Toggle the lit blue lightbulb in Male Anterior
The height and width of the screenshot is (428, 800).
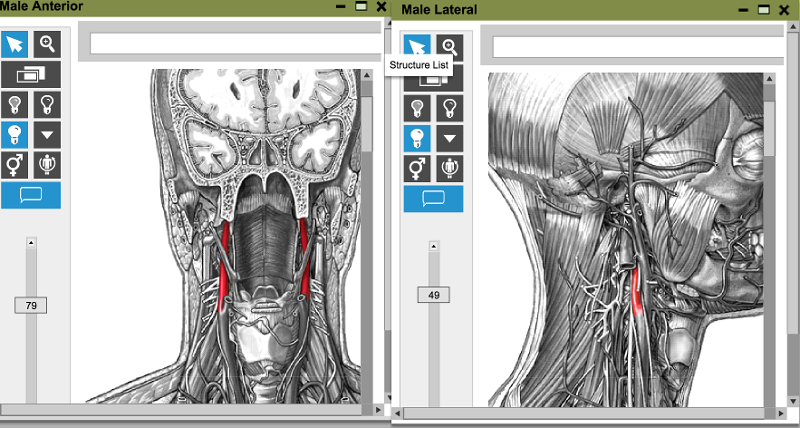coord(15,134)
